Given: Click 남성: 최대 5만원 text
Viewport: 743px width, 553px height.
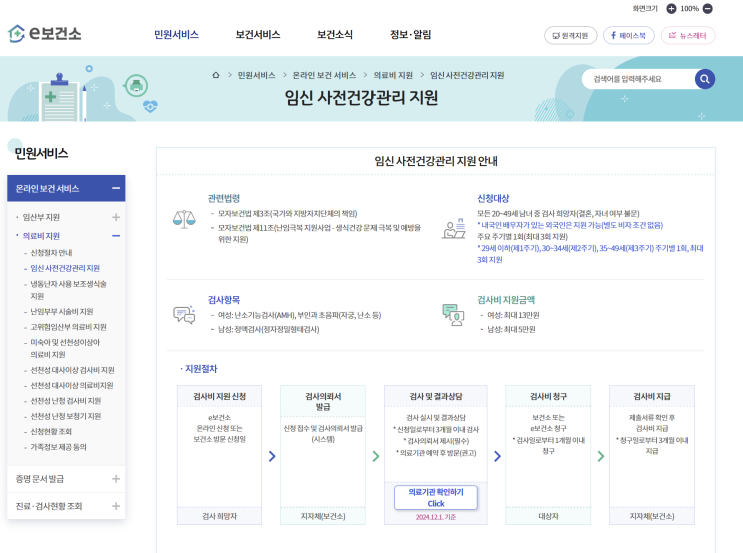Looking at the screenshot, I should tap(511, 329).
